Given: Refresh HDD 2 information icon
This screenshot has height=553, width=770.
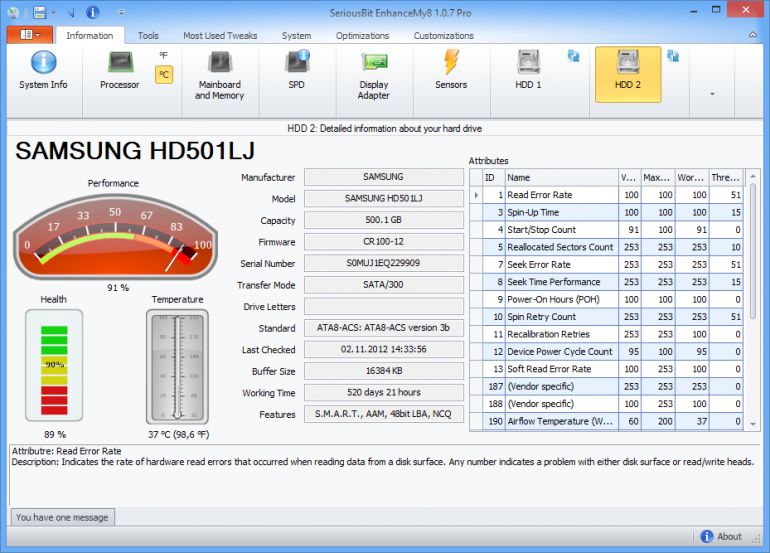Looking at the screenshot, I should [x=673, y=55].
